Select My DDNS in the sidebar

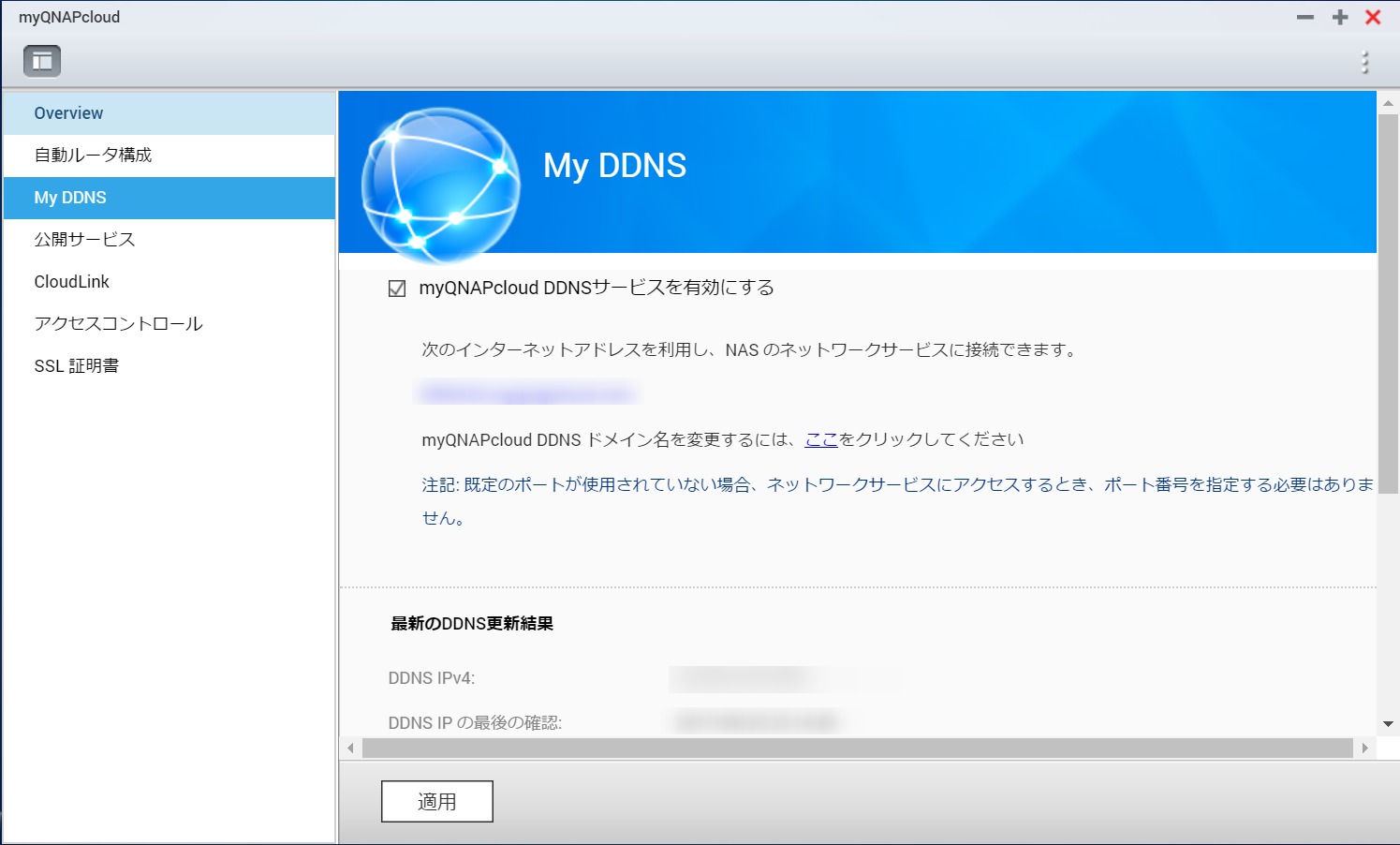(169, 198)
